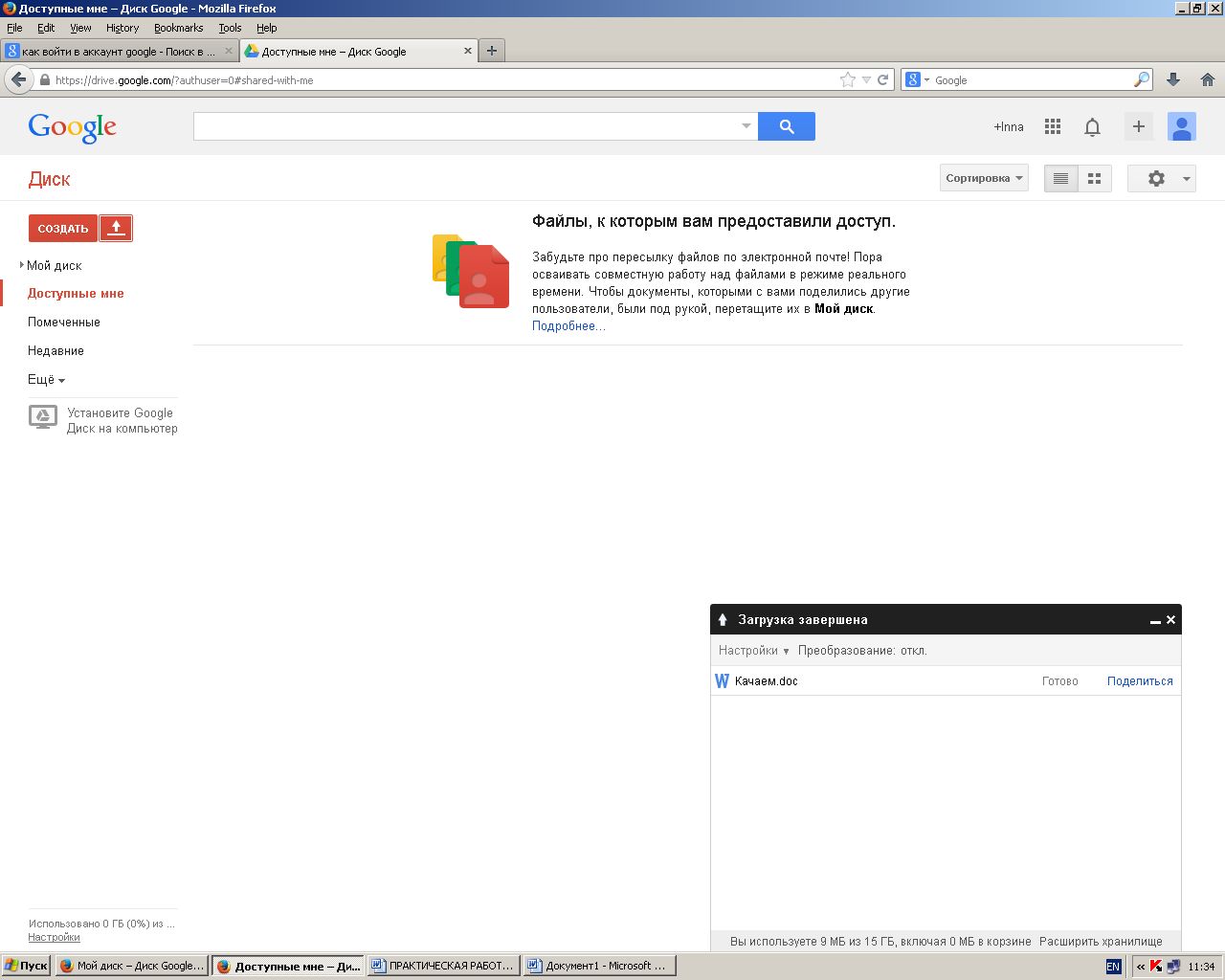Open the History menu
Screen dimensions: 1225x980
point(122,28)
